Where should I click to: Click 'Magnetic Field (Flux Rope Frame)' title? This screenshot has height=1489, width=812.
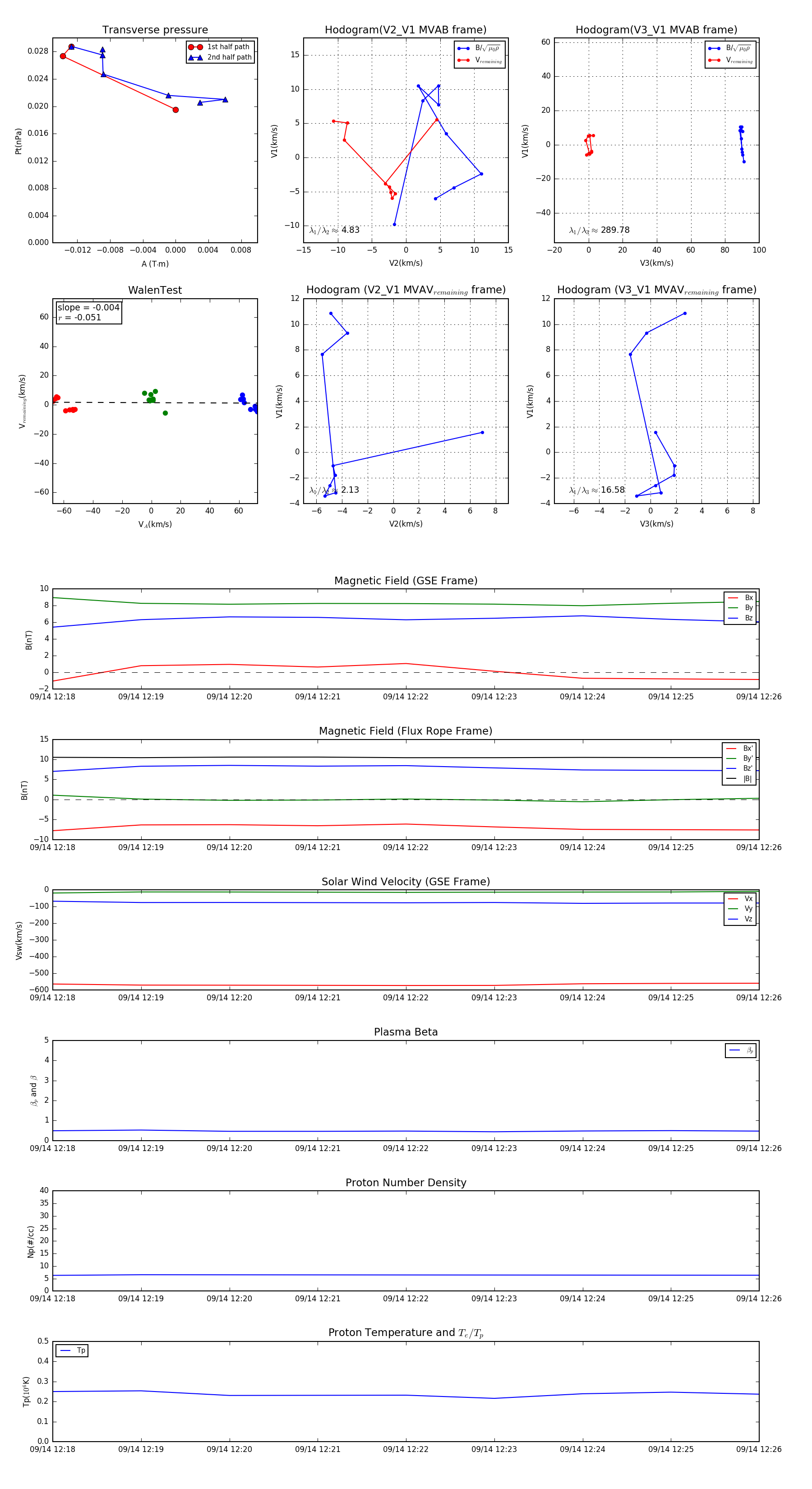pos(406,731)
